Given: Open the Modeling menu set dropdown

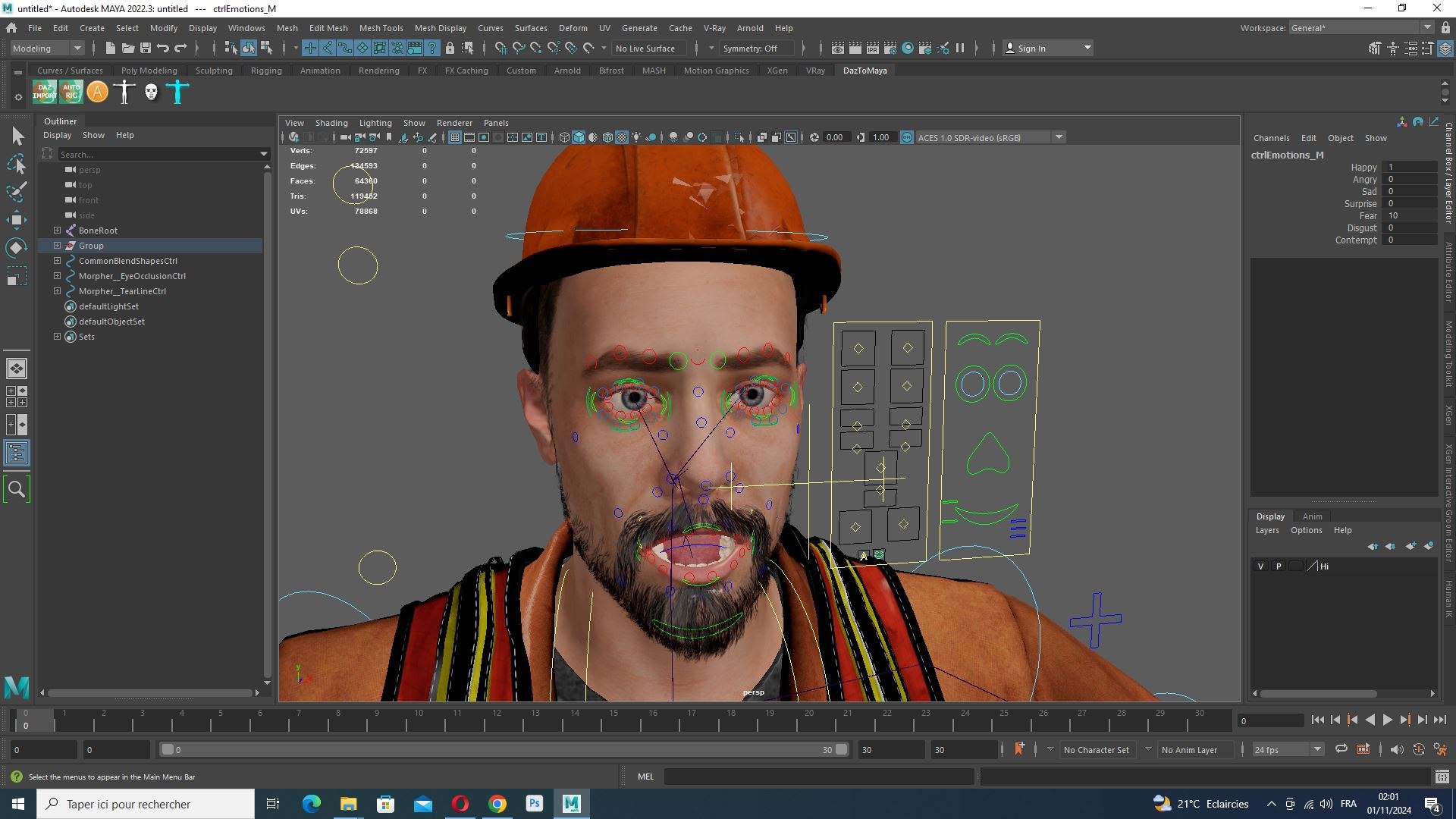Looking at the screenshot, I should click(x=47, y=48).
